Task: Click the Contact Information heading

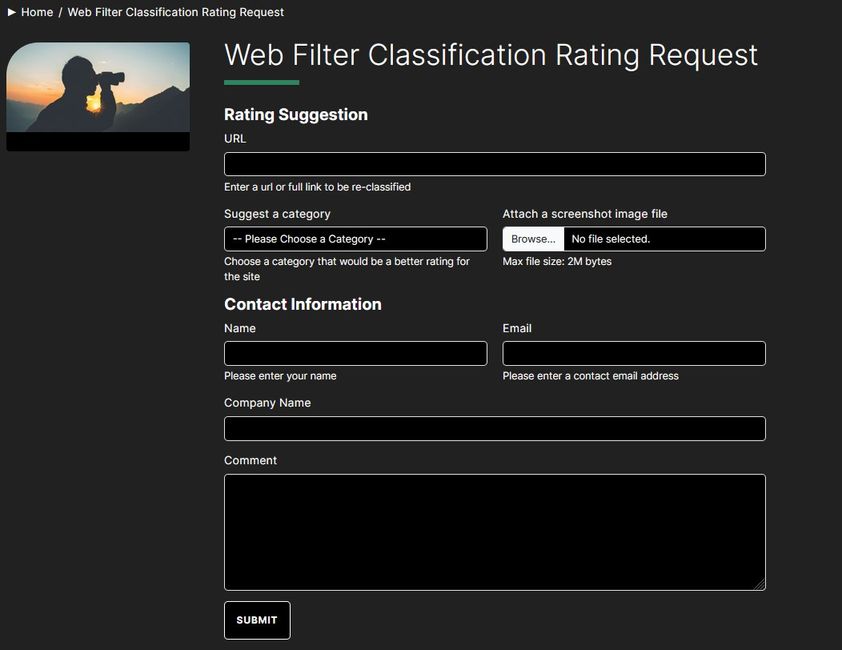Action: click(303, 304)
